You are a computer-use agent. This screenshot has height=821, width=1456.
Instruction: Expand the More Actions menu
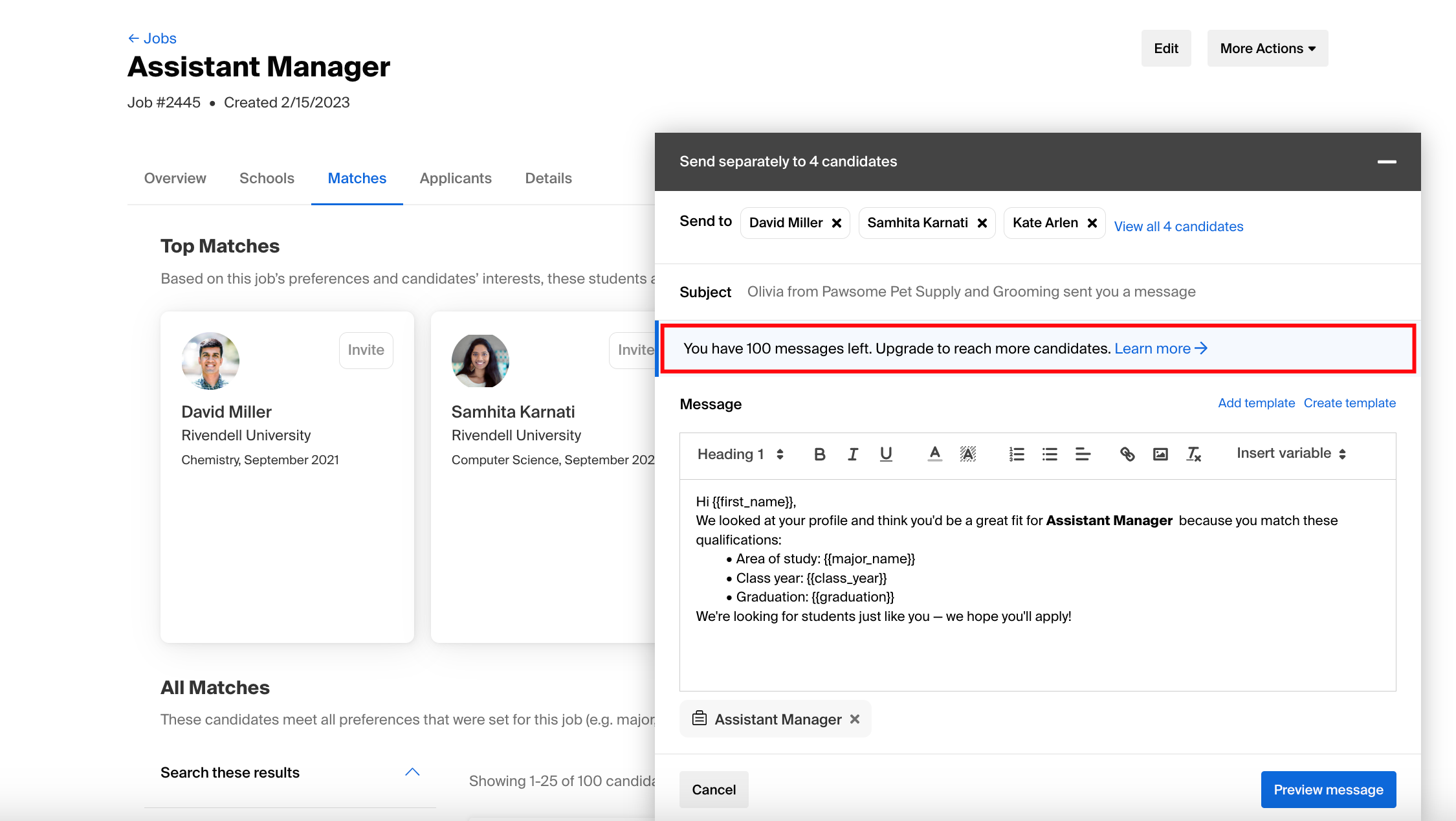coord(1267,49)
